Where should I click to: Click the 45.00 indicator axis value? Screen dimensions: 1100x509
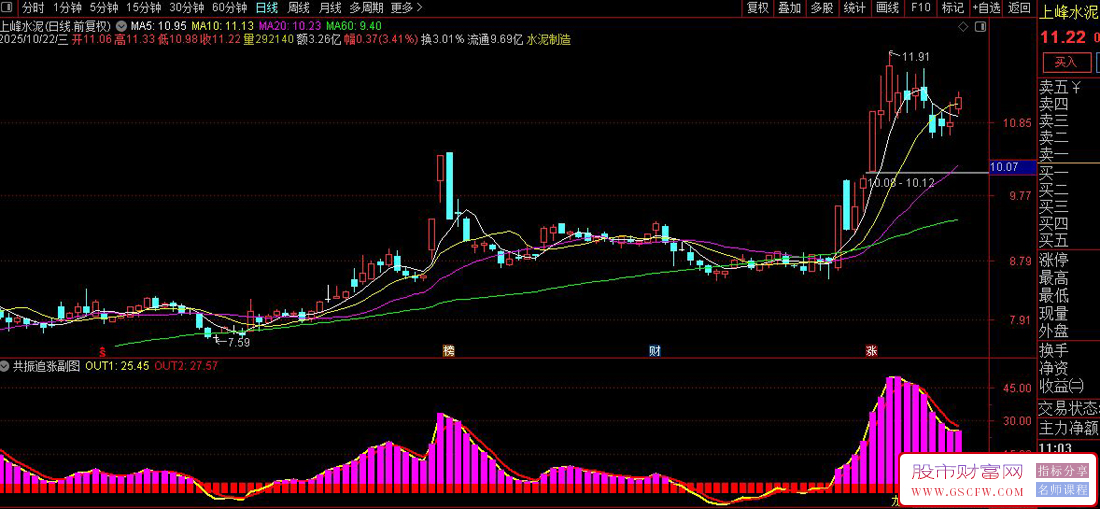(1017, 388)
